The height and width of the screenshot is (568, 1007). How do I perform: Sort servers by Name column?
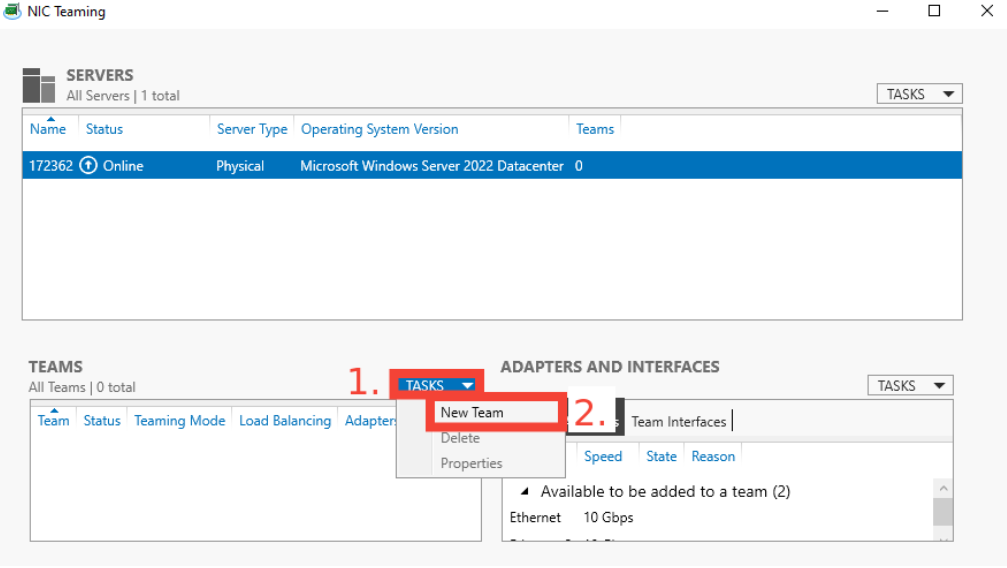point(48,129)
